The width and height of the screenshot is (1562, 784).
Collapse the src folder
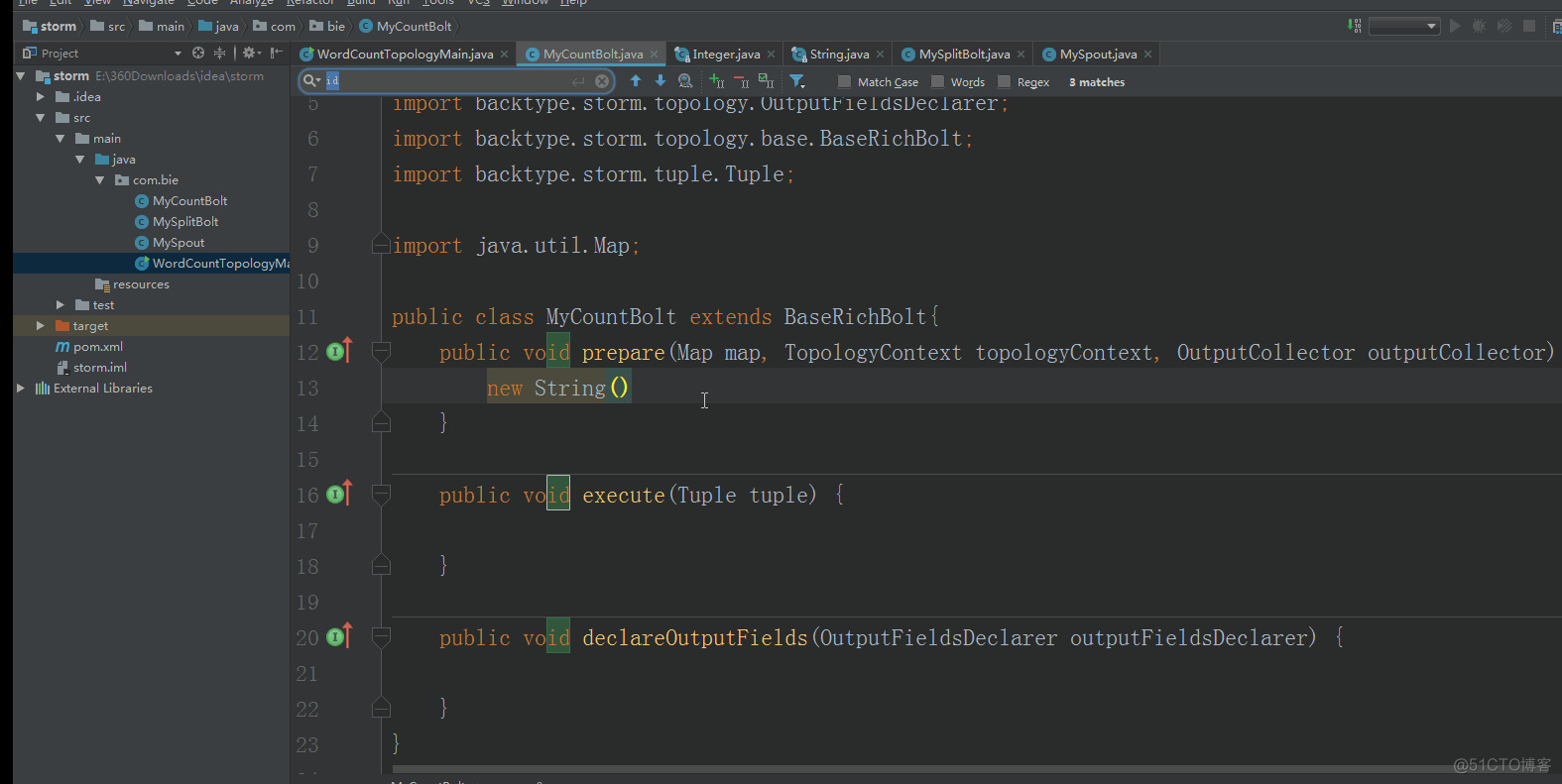[41, 117]
